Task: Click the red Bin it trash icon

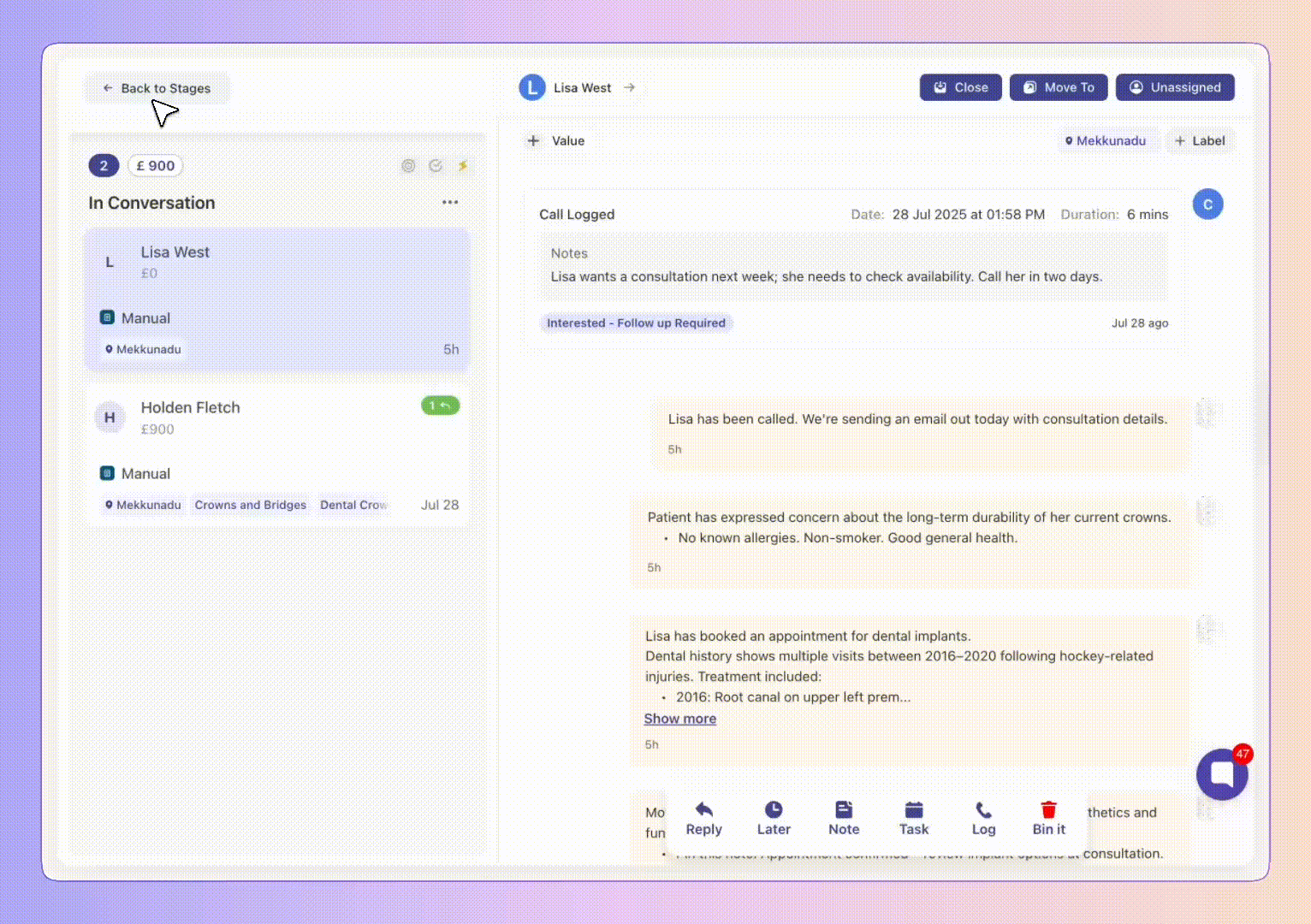Action: tap(1048, 809)
